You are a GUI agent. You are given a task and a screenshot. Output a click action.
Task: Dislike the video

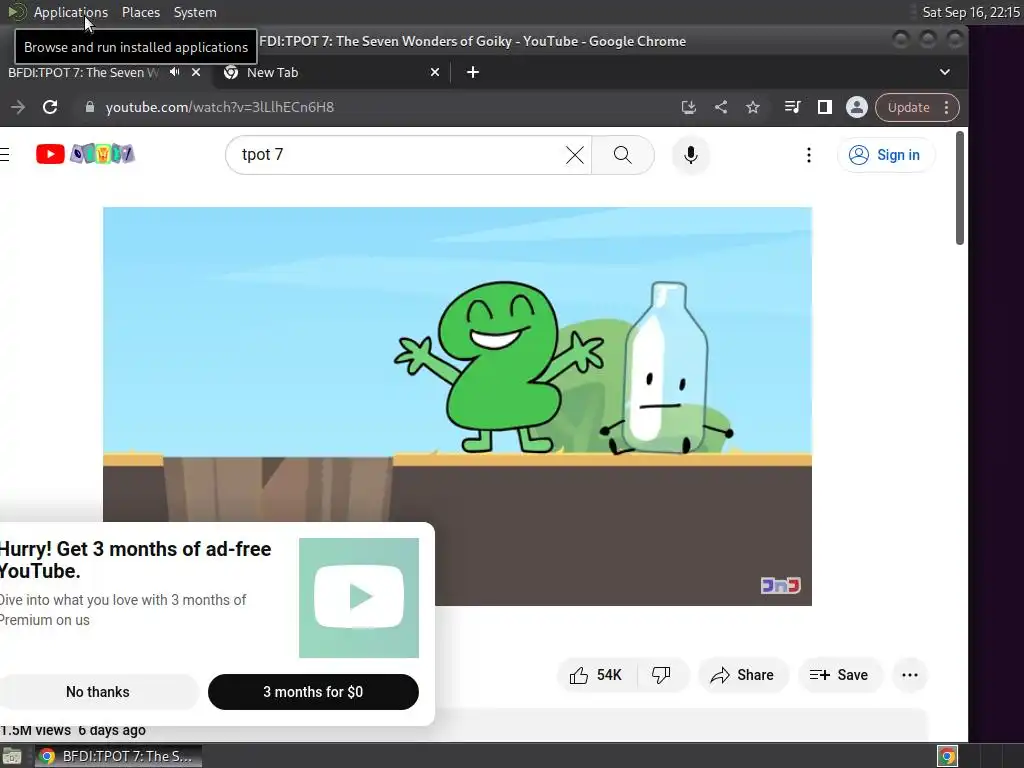pos(662,675)
